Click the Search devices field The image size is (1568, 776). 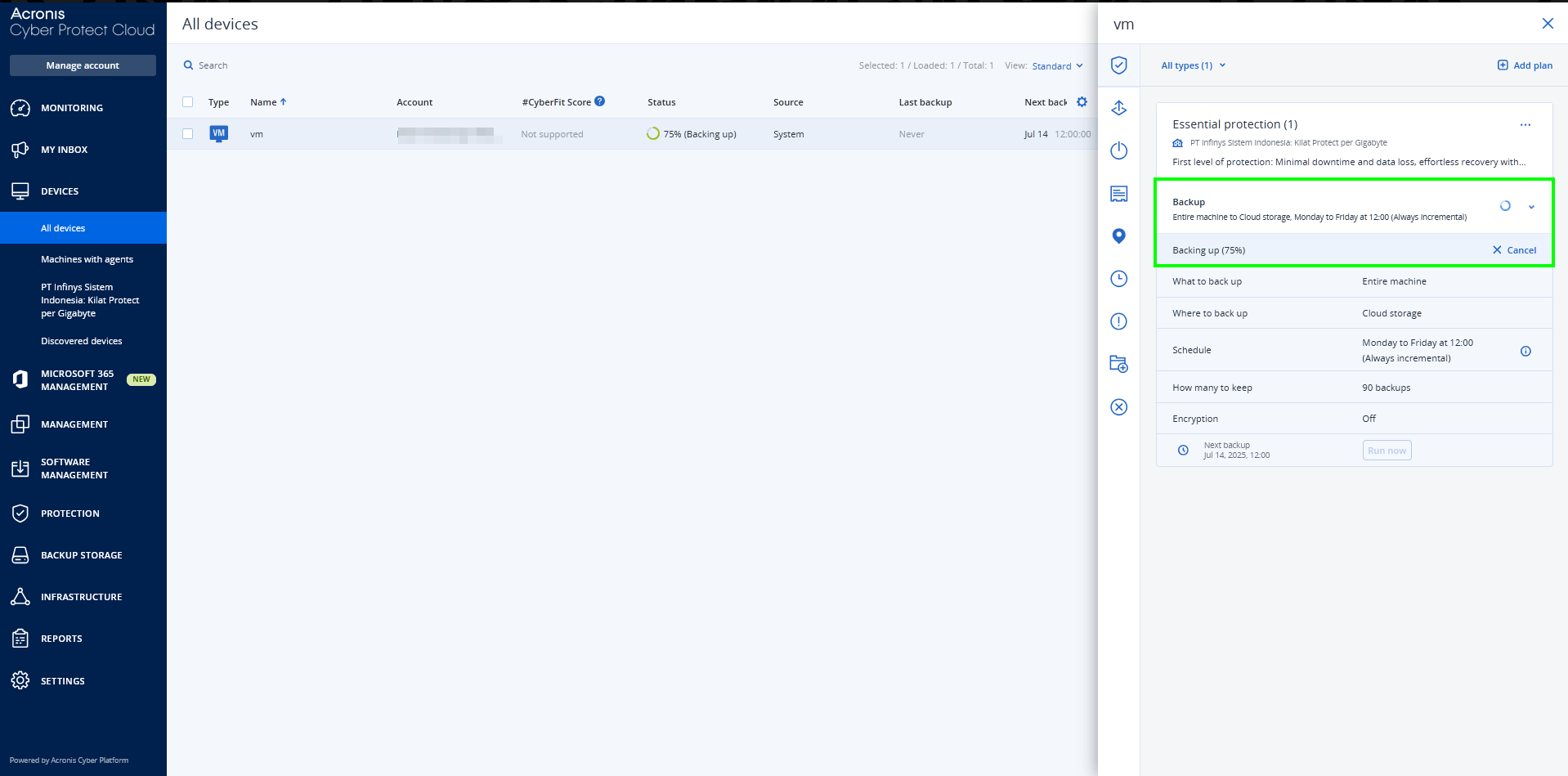[x=213, y=65]
